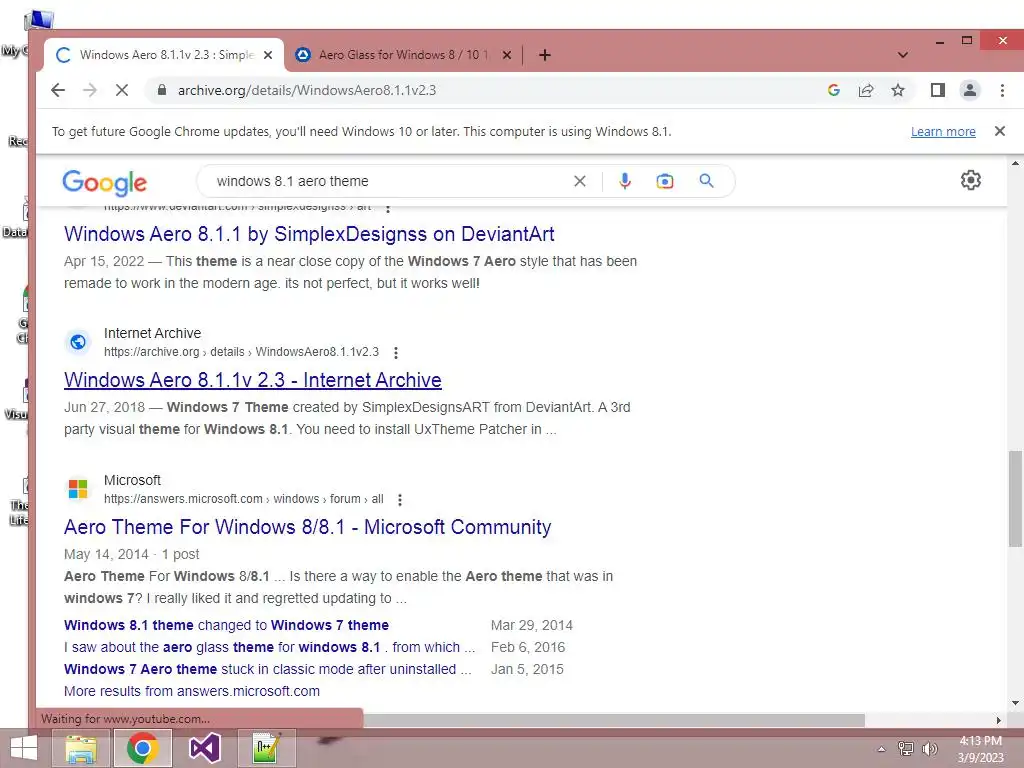This screenshot has width=1024, height=768.
Task: Open the Chrome profile avatar
Action: [x=970, y=90]
